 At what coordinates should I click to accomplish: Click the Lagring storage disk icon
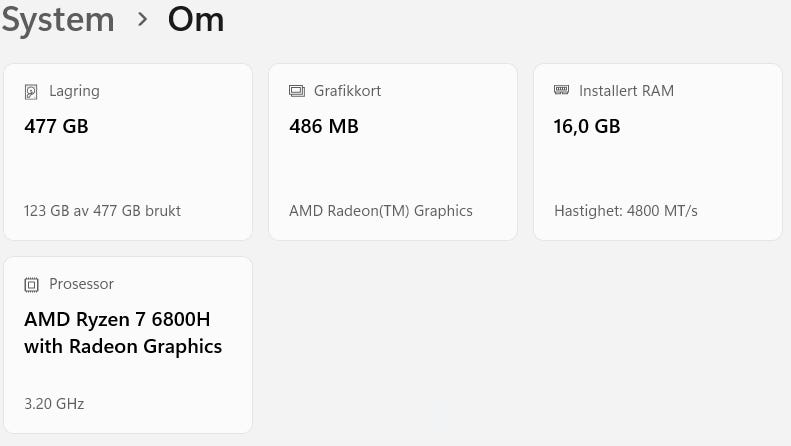point(31,91)
